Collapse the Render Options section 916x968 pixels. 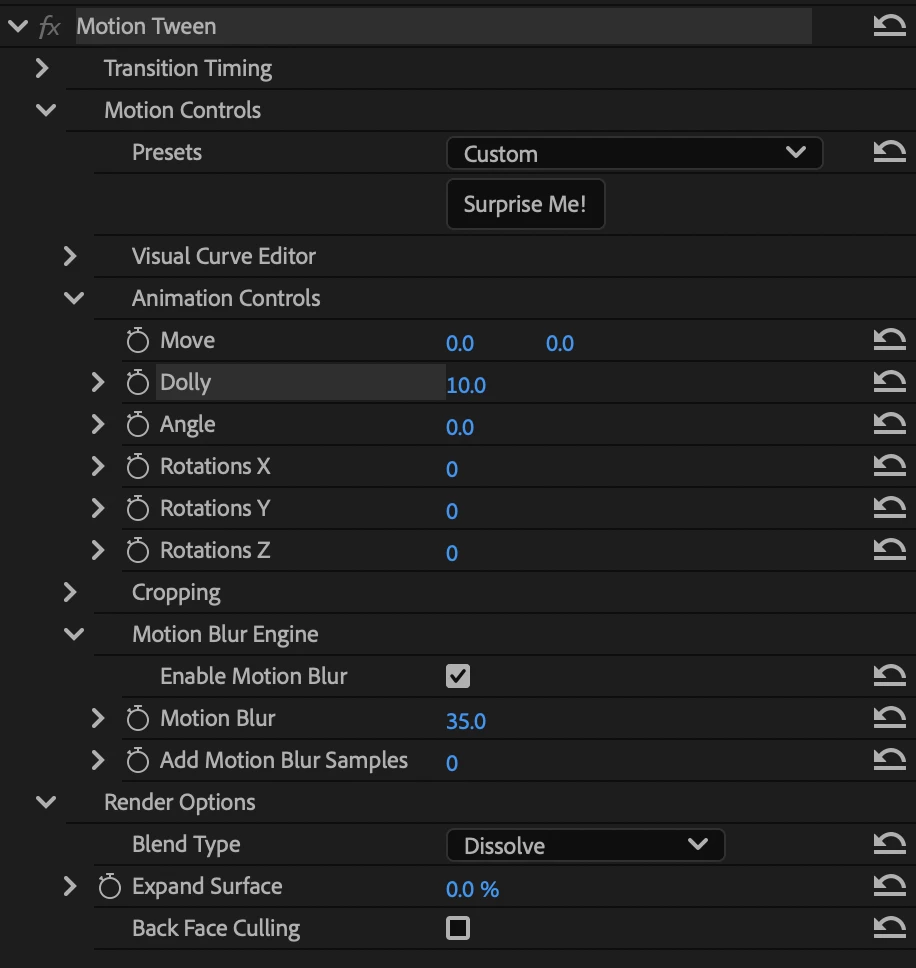coord(46,801)
